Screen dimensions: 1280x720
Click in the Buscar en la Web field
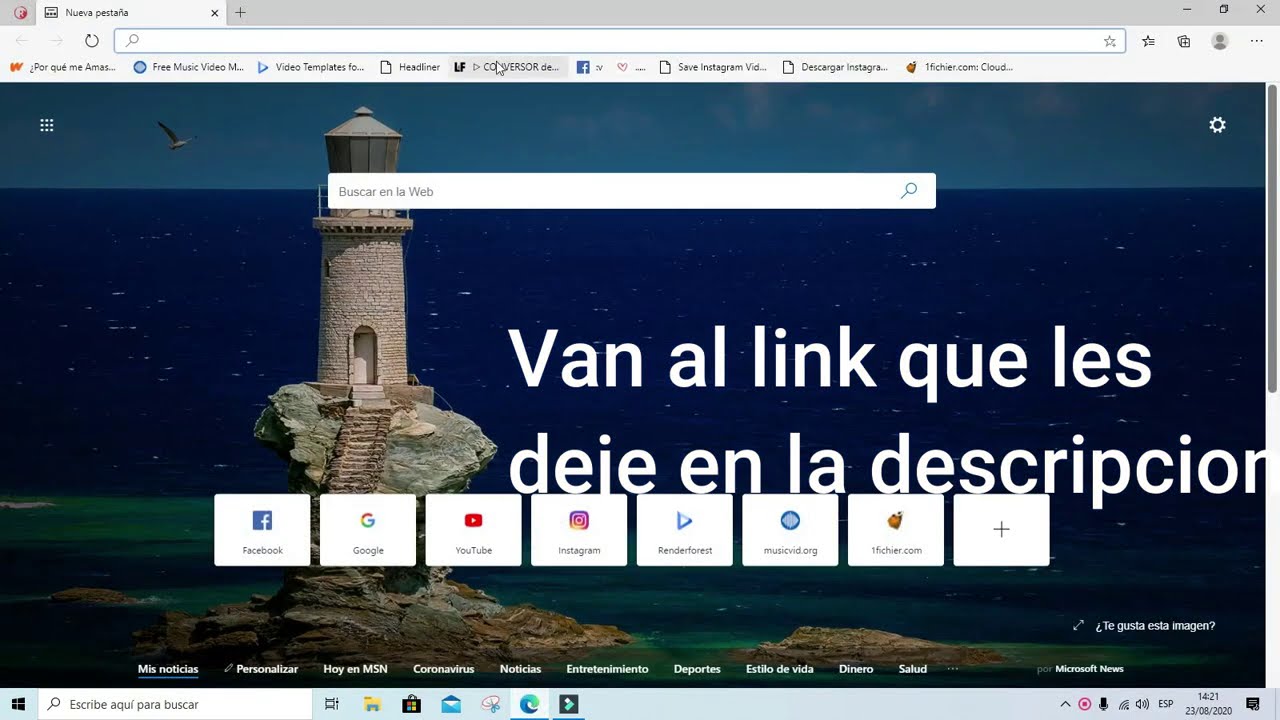(x=610, y=191)
